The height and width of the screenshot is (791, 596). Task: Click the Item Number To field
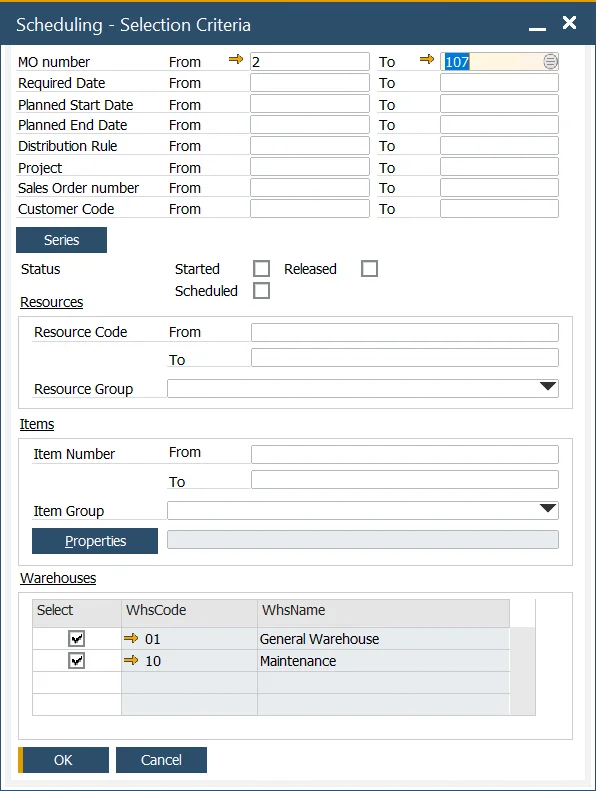[x=405, y=479]
